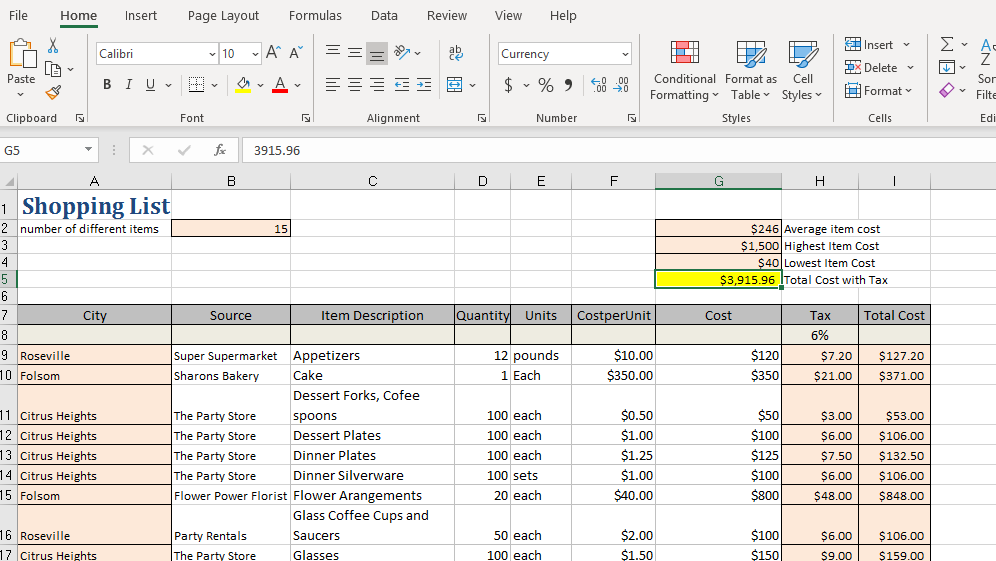This screenshot has width=996, height=561.
Task: Select the Shopping List title cell
Action: (x=95, y=205)
